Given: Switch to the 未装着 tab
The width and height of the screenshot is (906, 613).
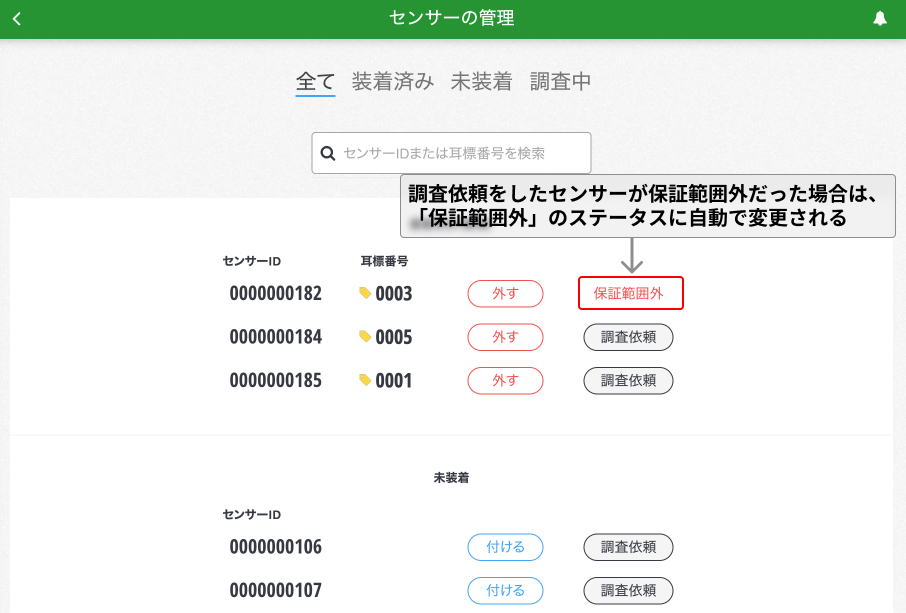Looking at the screenshot, I should (481, 82).
